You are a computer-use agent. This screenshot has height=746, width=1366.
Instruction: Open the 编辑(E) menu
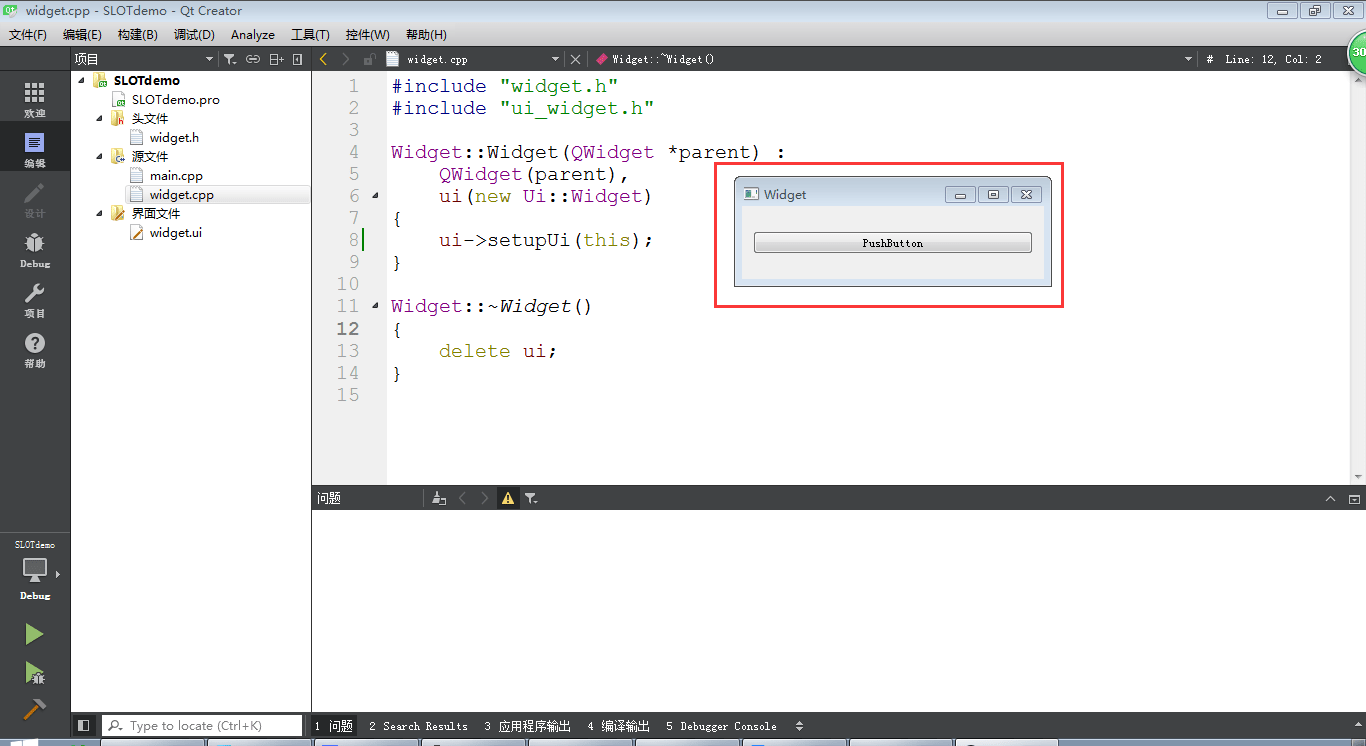tap(82, 35)
